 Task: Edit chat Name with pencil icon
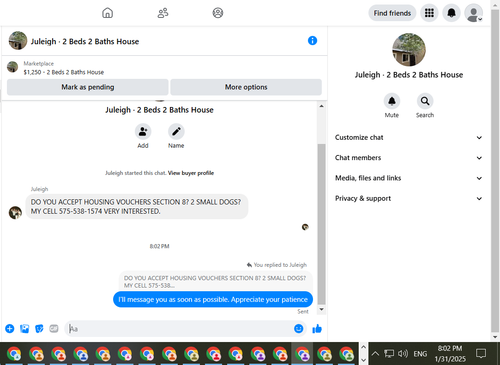click(176, 131)
